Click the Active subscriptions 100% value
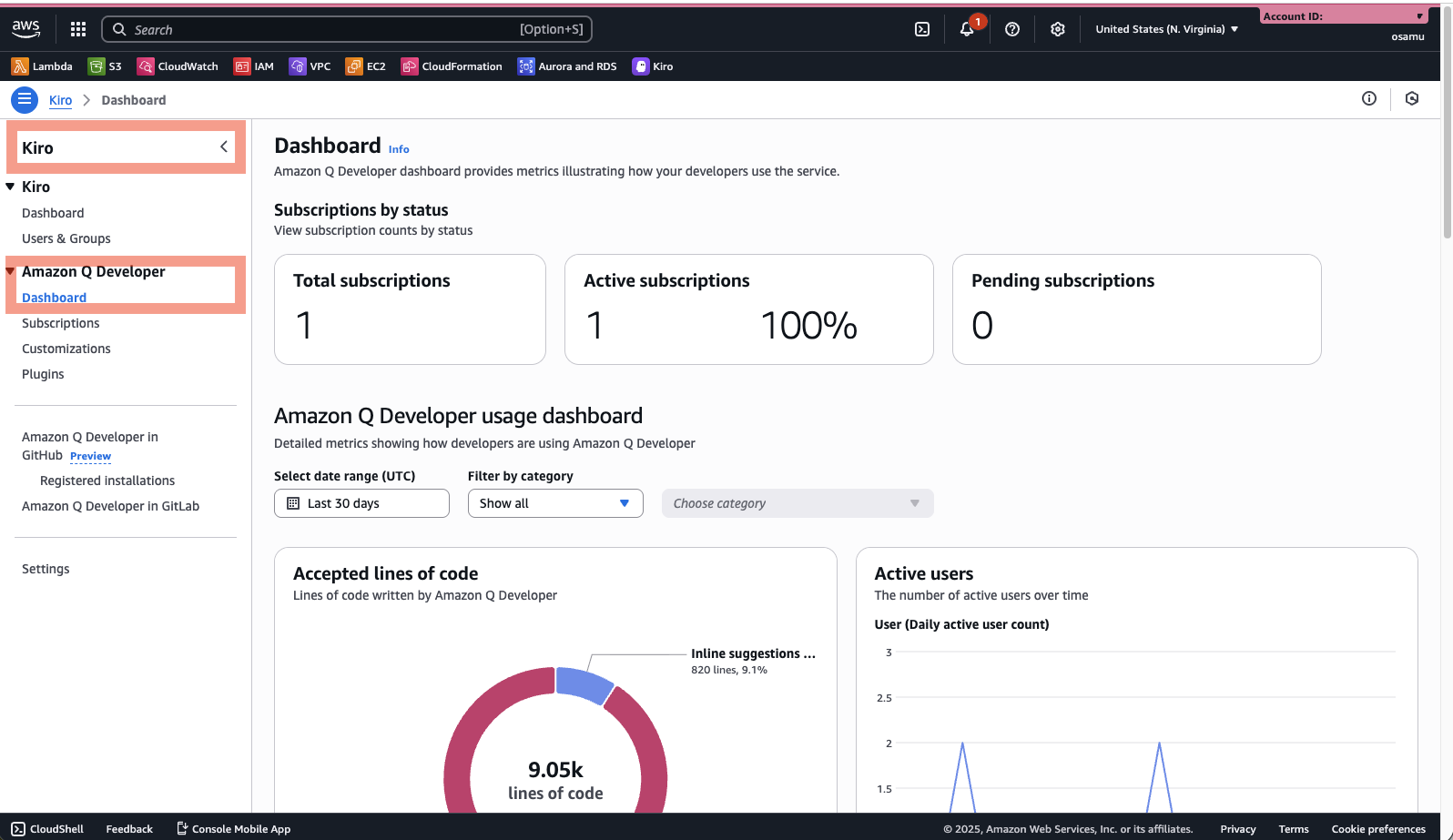Screen dimensions: 1453x840 809,326
